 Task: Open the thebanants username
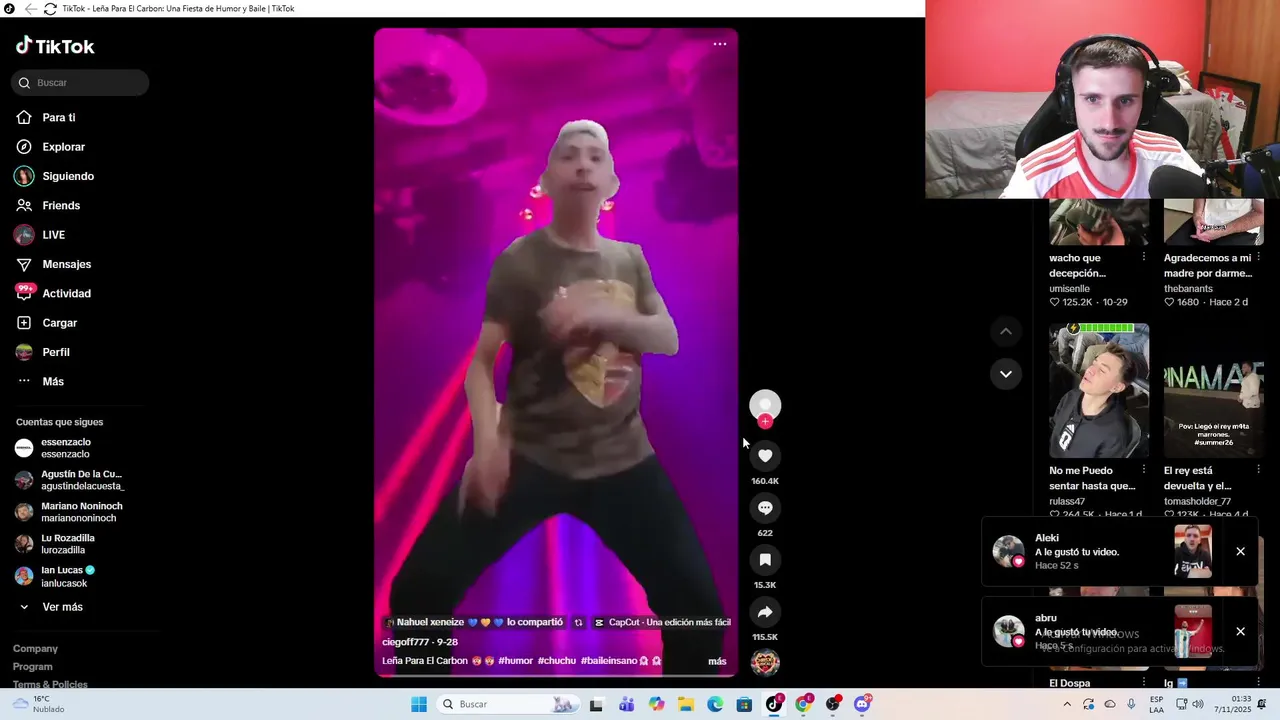[x=1188, y=289]
